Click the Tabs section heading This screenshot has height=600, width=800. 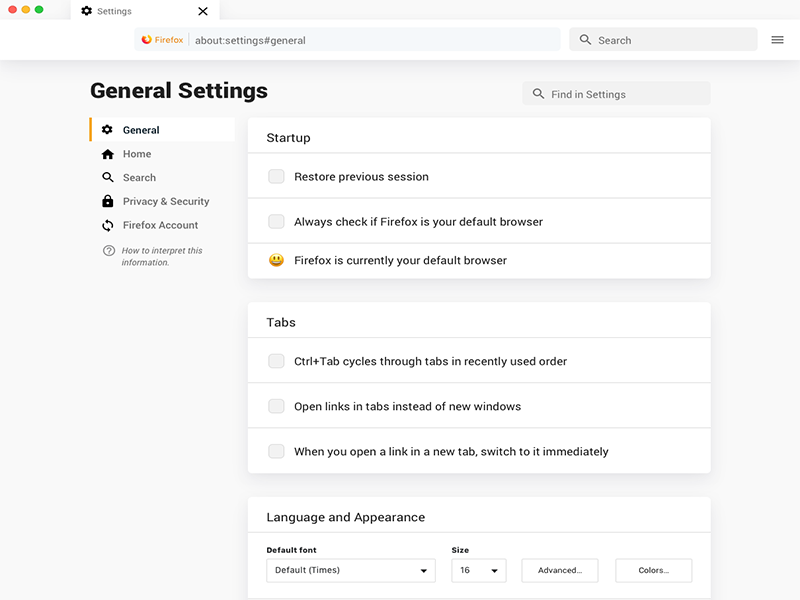click(x=281, y=322)
